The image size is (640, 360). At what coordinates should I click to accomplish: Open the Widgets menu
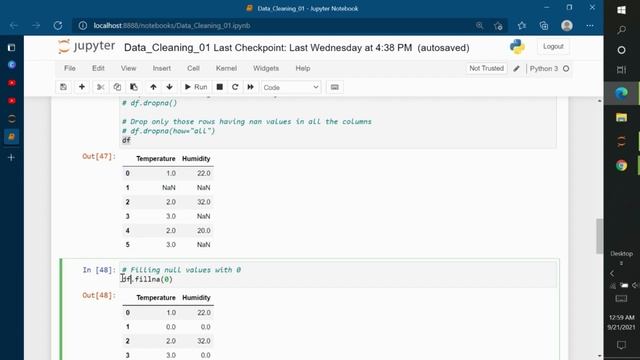[266, 68]
